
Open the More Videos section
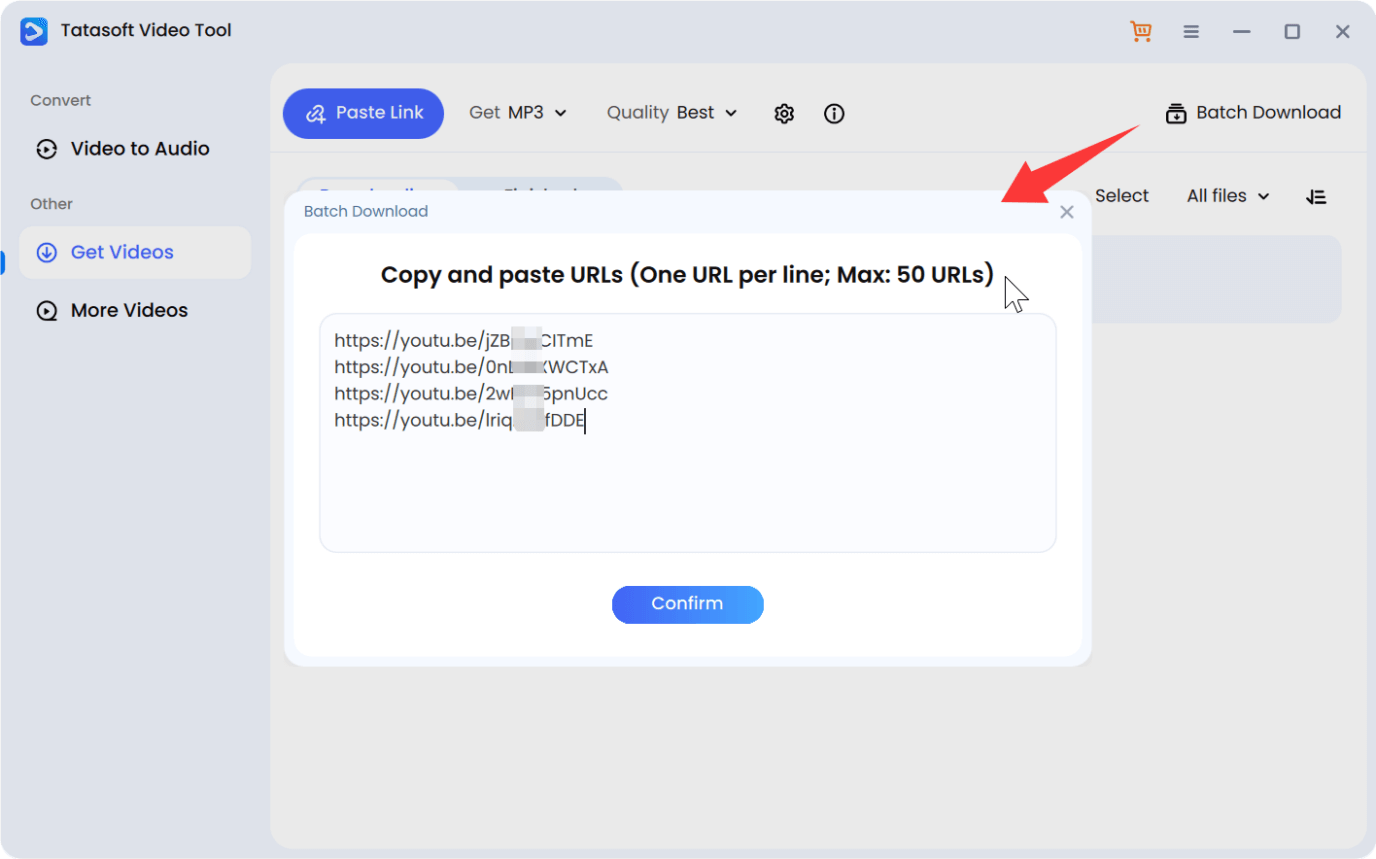coord(128,310)
